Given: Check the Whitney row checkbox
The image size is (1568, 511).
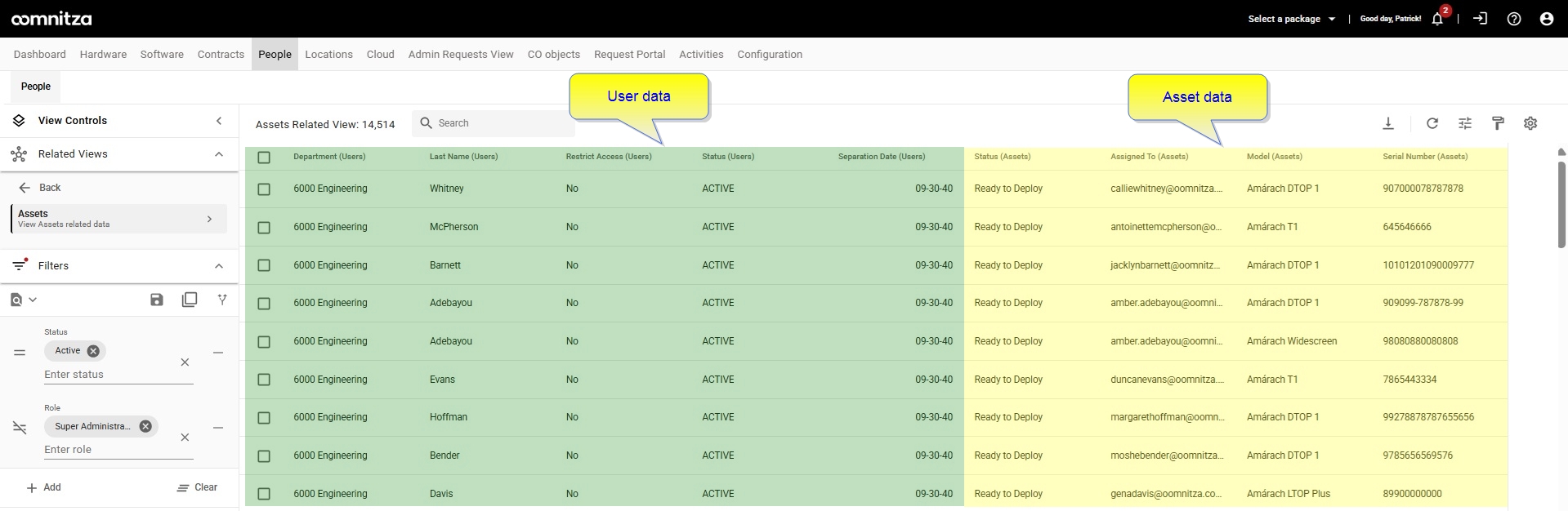Looking at the screenshot, I should [264, 189].
